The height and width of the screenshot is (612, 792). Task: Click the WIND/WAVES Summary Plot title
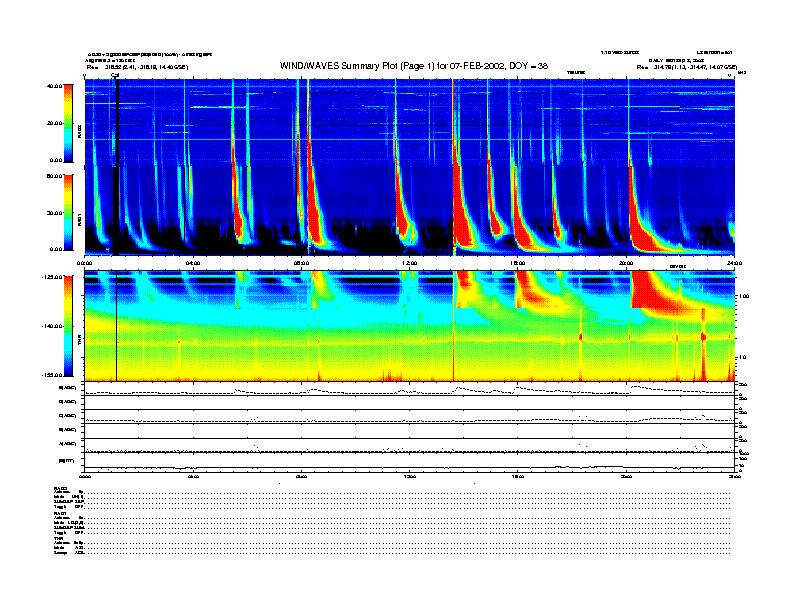(414, 66)
